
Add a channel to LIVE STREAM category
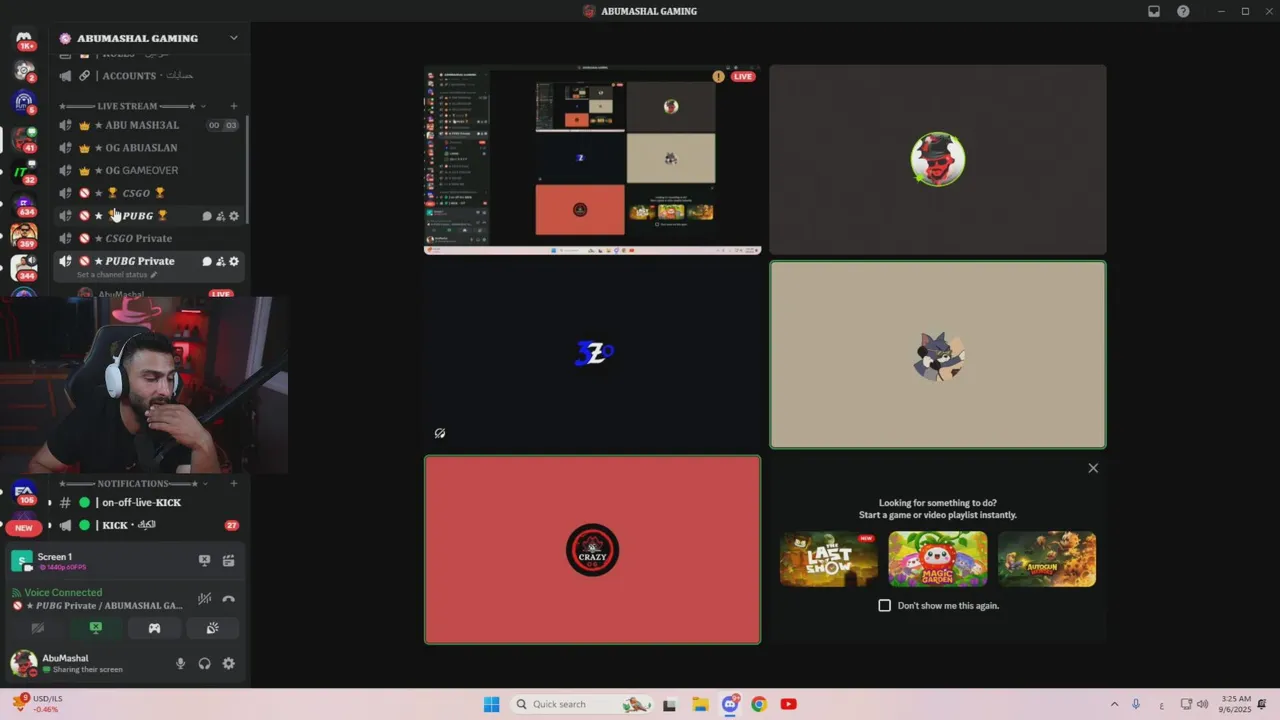point(234,106)
